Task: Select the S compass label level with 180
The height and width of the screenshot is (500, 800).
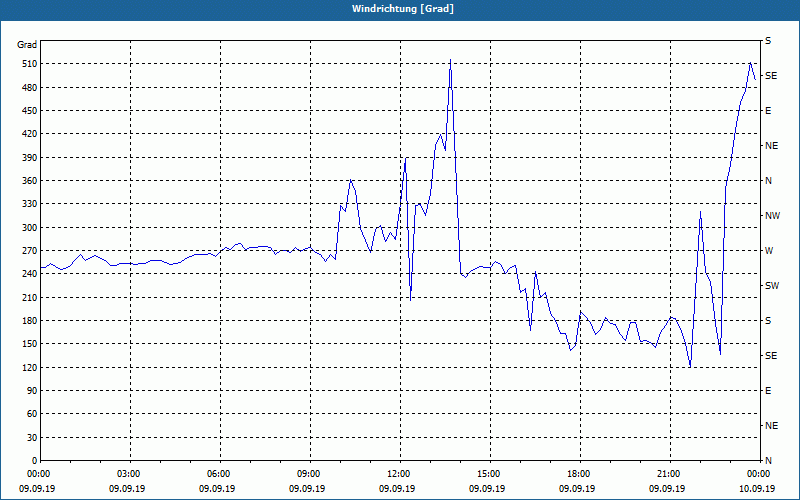Action: click(768, 321)
